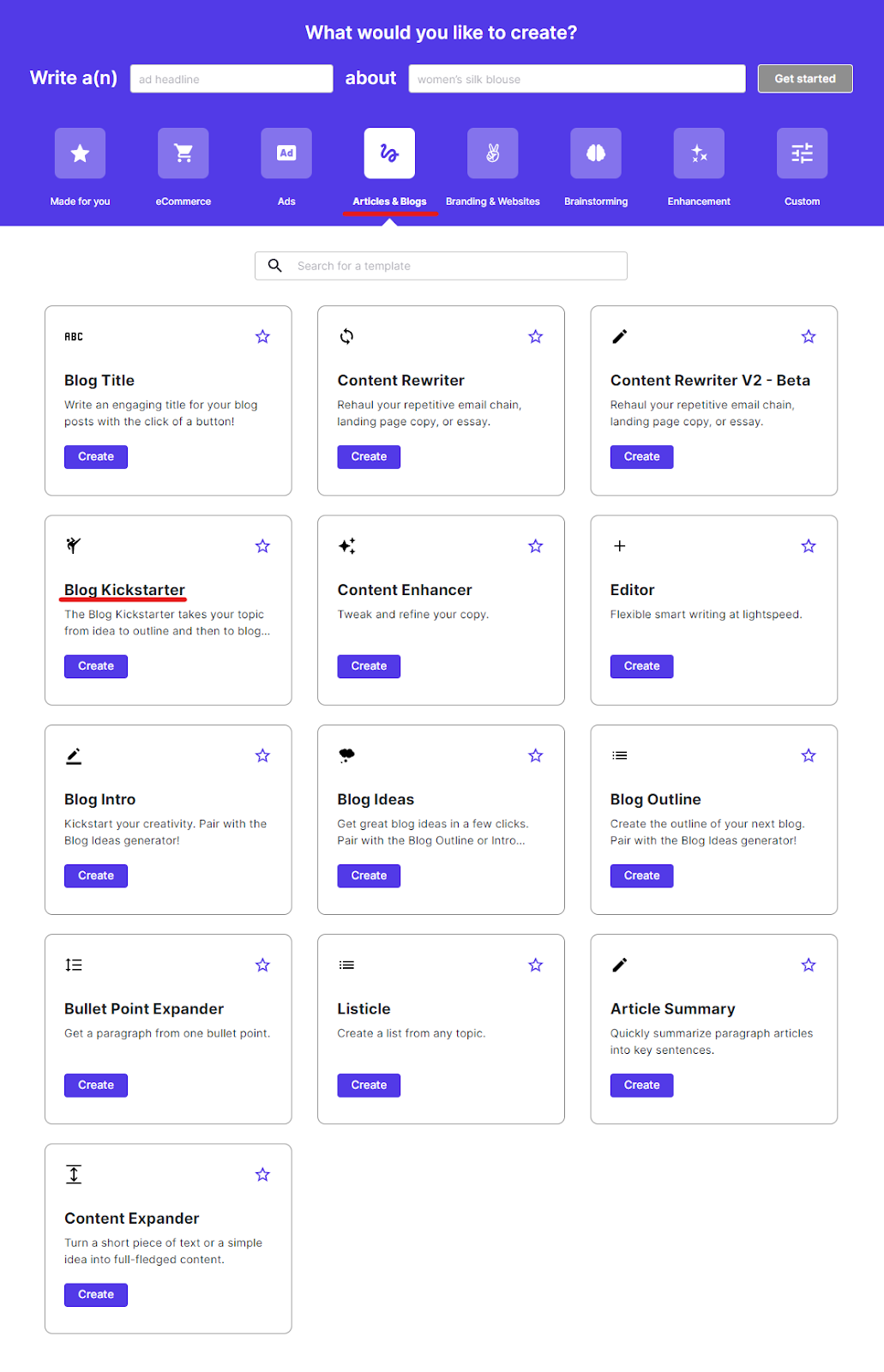Favorite the Blog Outline template
This screenshot has width=884, height=1372.
(x=809, y=755)
